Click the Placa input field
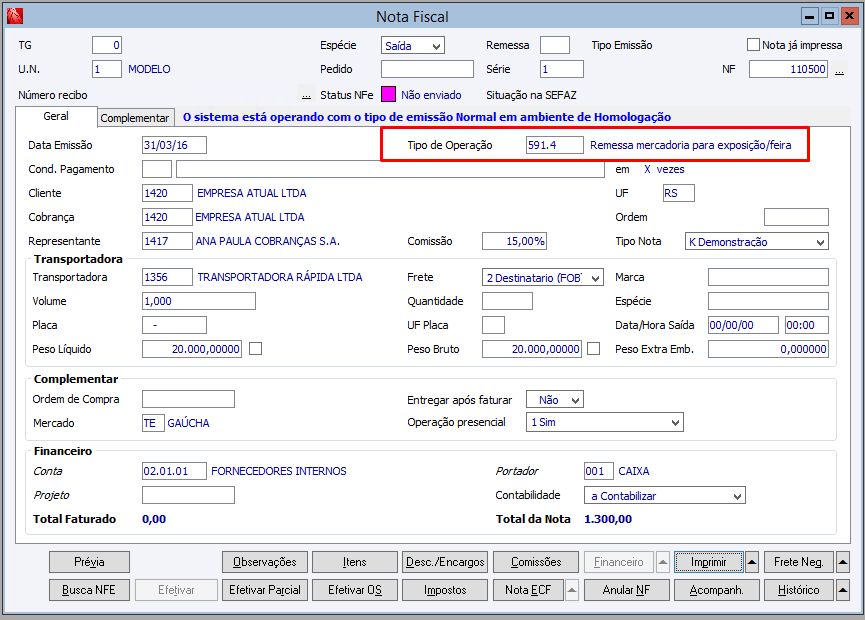Screen dimensions: 865x620 174,325
